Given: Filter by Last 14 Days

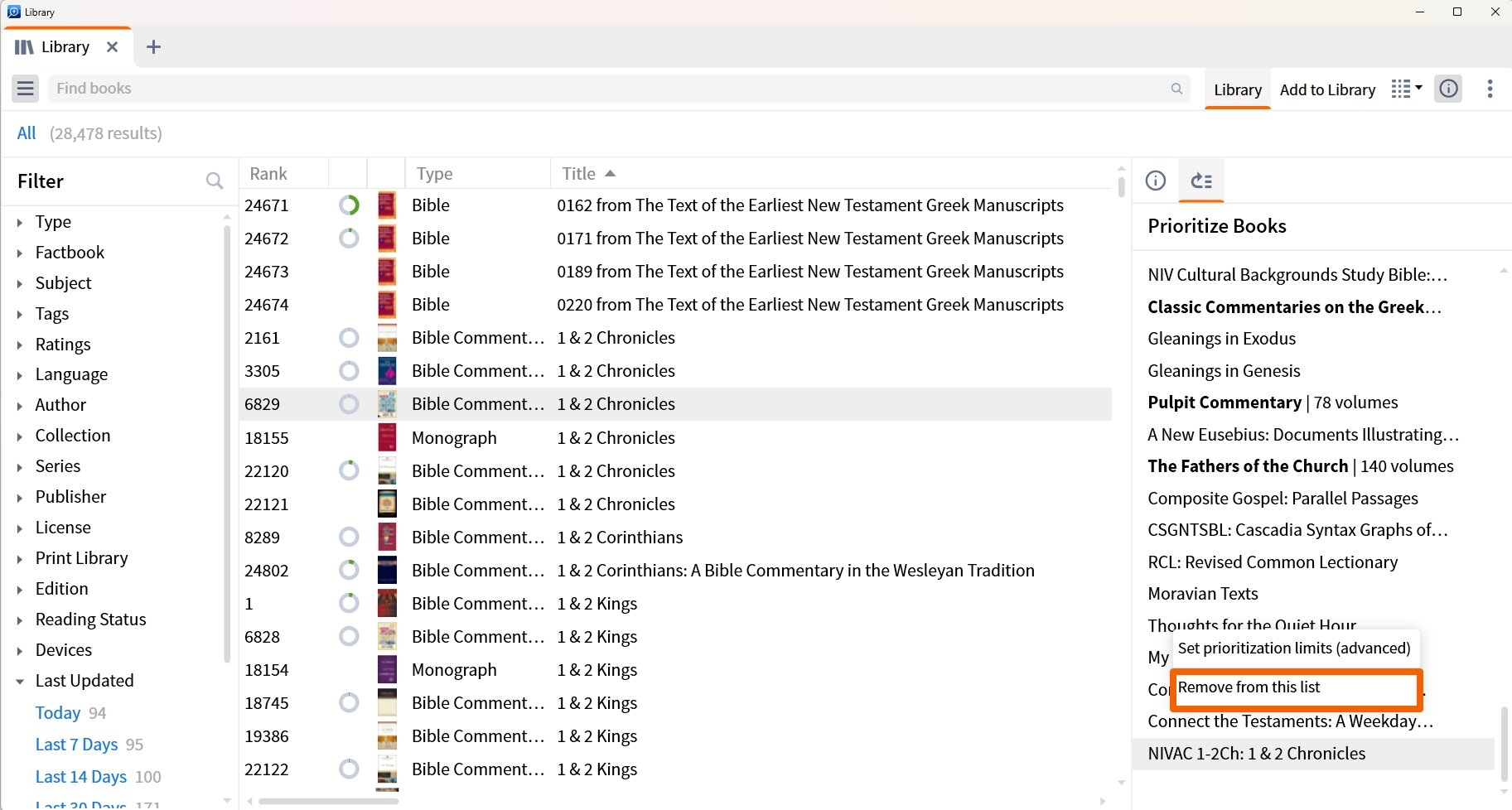Looking at the screenshot, I should [x=80, y=777].
